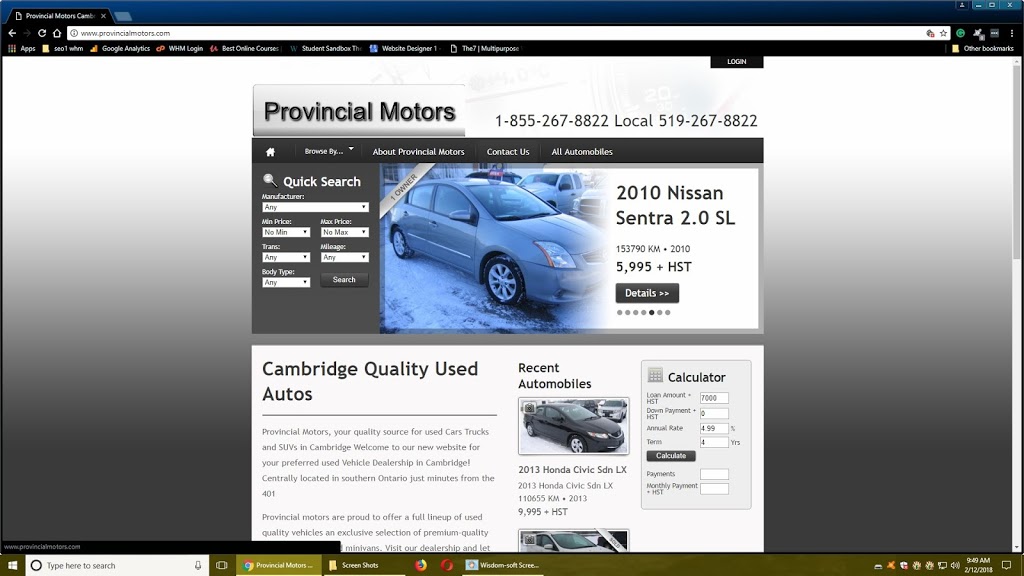1024x576 pixels.
Task: Bookmark this page with the star icon
Action: [943, 33]
